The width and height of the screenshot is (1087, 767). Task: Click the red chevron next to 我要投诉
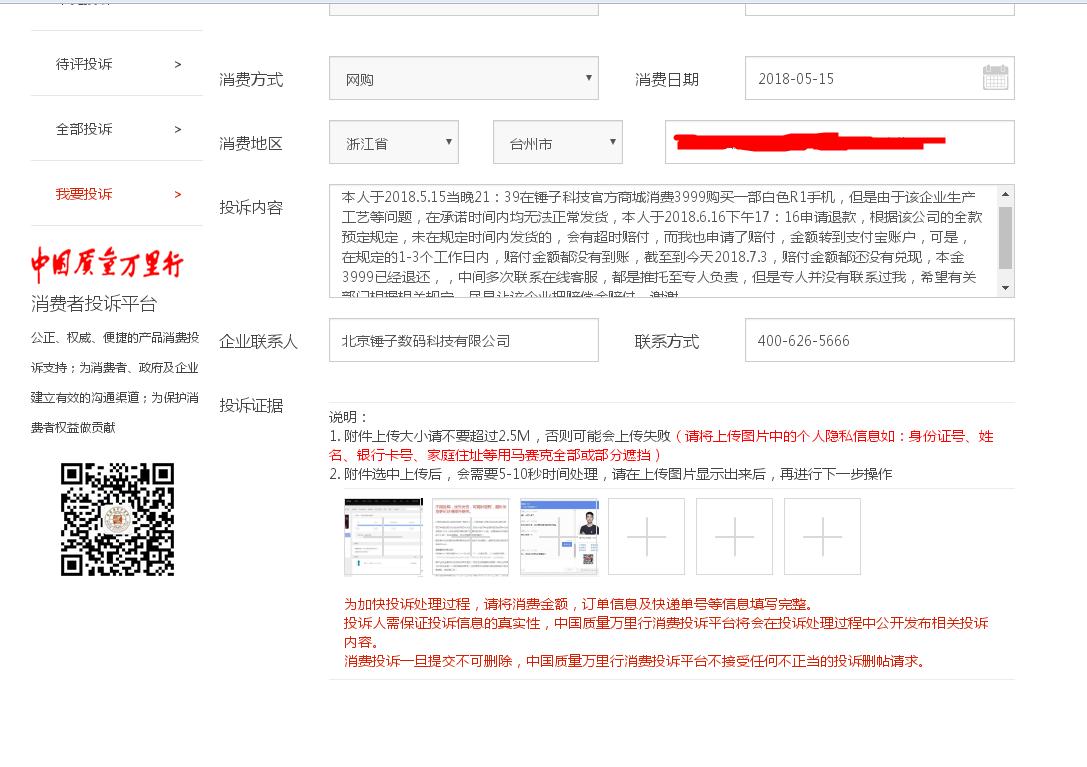pyautogui.click(x=178, y=195)
